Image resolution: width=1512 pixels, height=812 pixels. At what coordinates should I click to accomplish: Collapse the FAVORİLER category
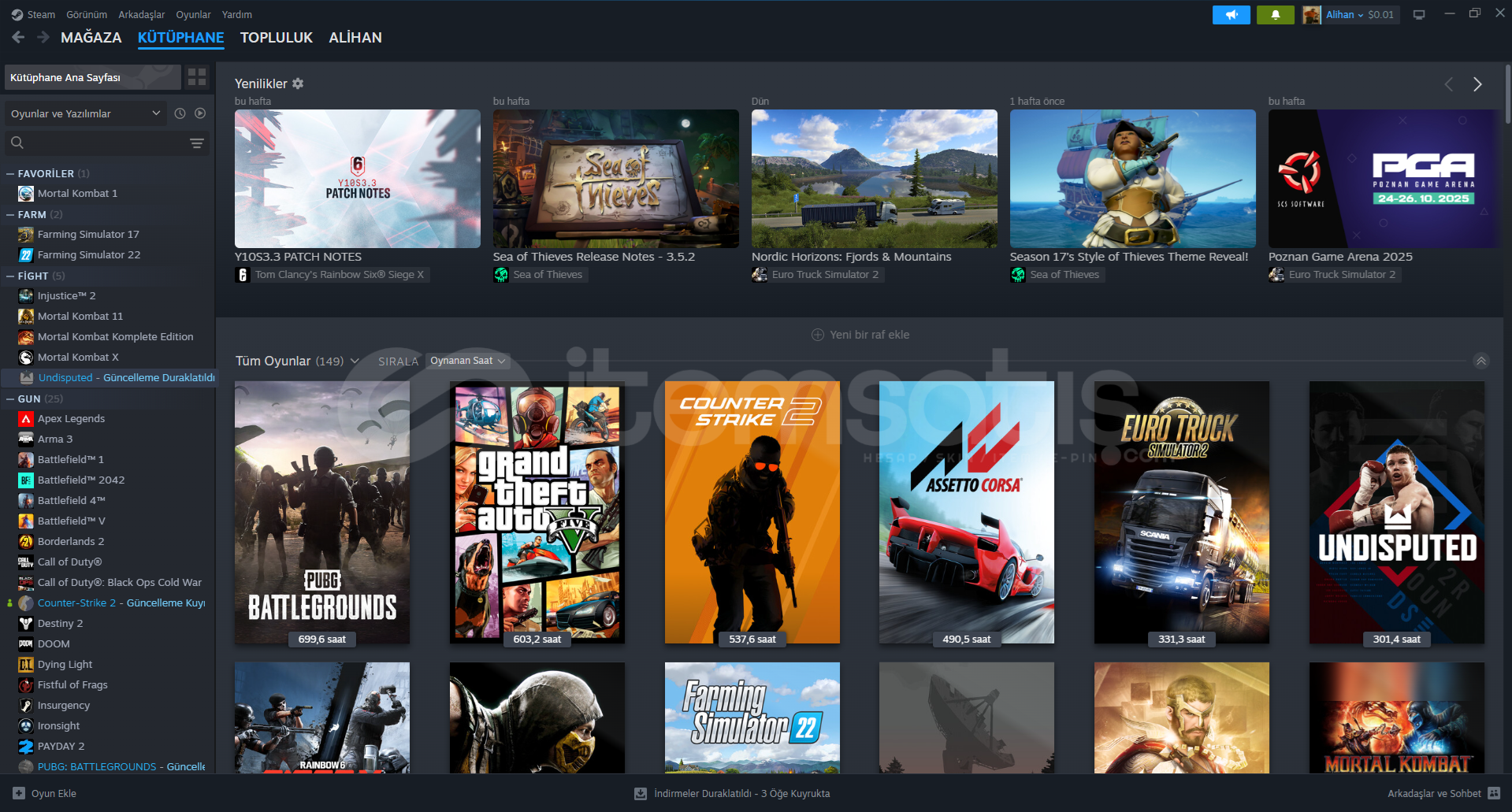point(10,173)
